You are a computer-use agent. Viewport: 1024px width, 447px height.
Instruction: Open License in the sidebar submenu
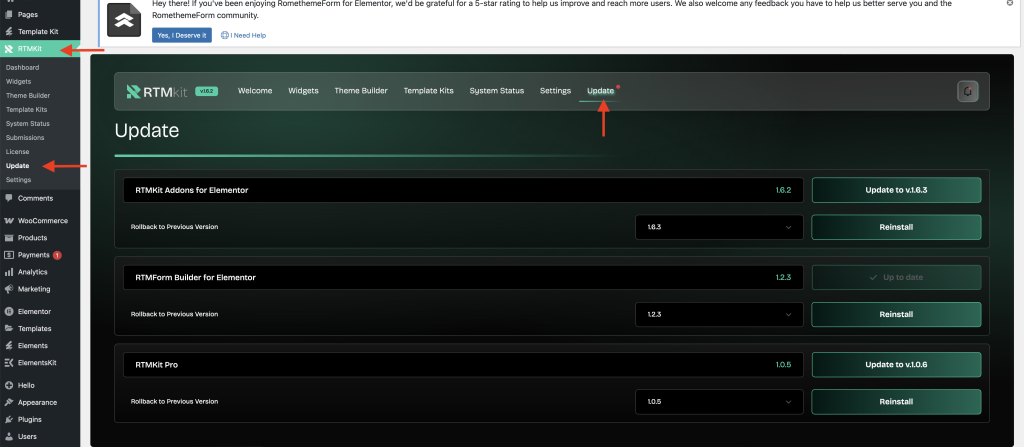coord(18,152)
